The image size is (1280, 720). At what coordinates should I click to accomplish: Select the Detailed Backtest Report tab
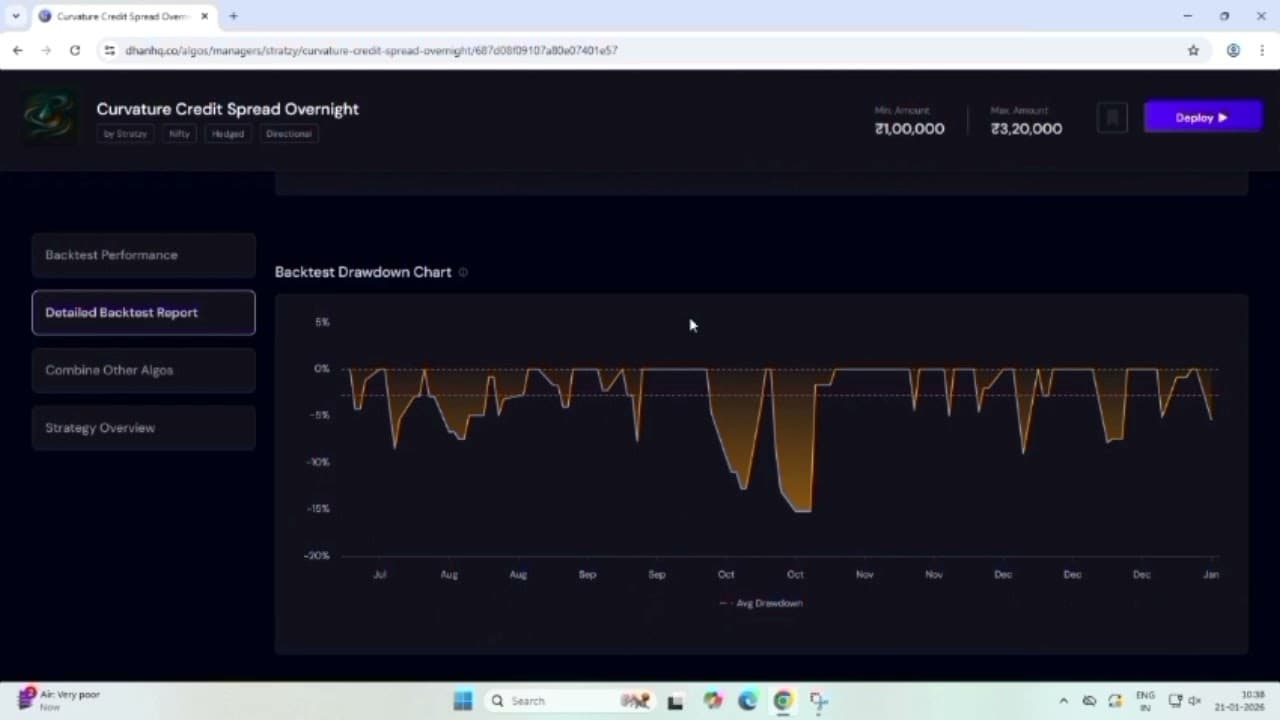144,312
